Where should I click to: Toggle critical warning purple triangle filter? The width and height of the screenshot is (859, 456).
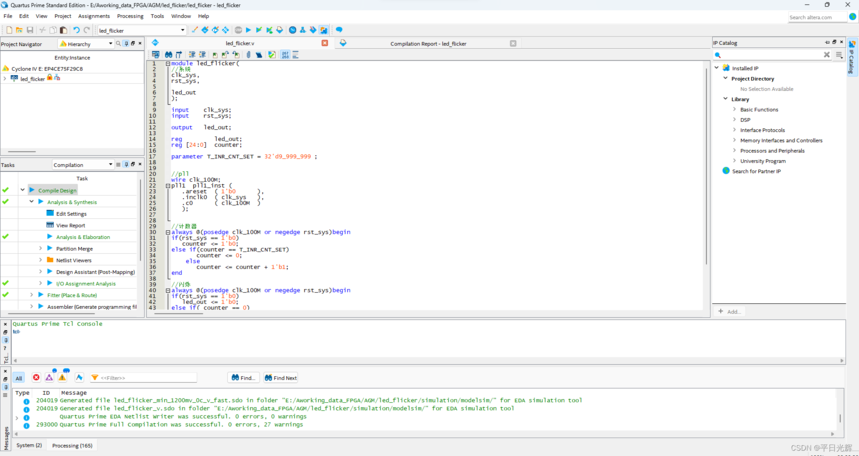coord(49,377)
